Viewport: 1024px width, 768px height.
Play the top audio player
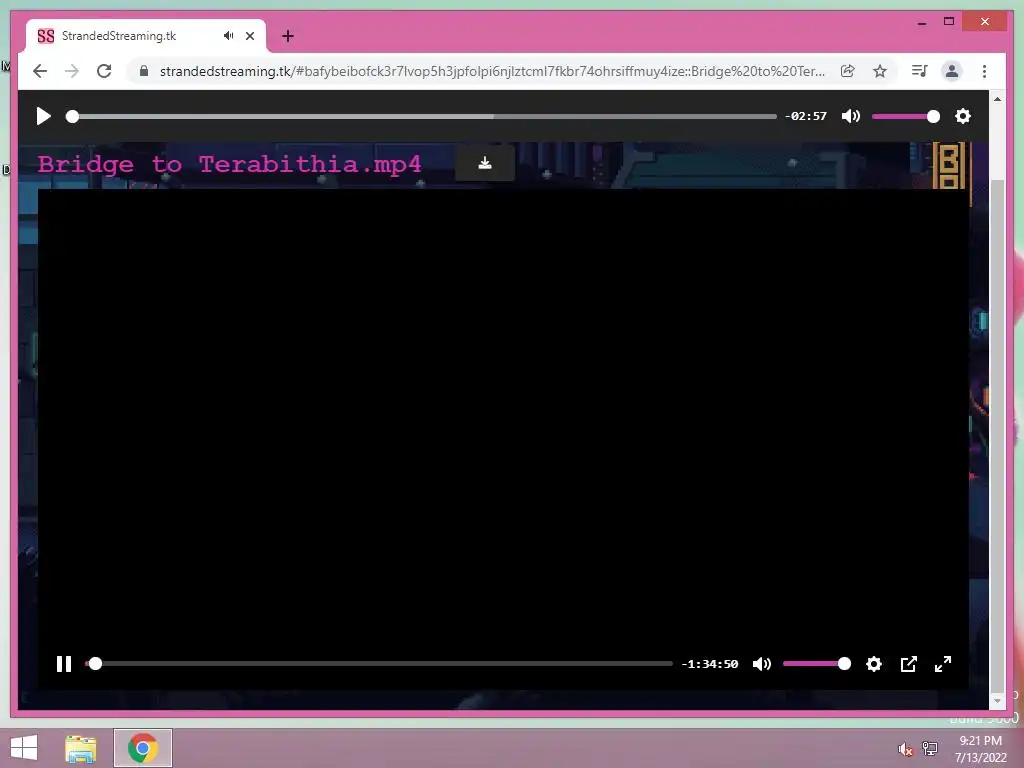point(43,116)
